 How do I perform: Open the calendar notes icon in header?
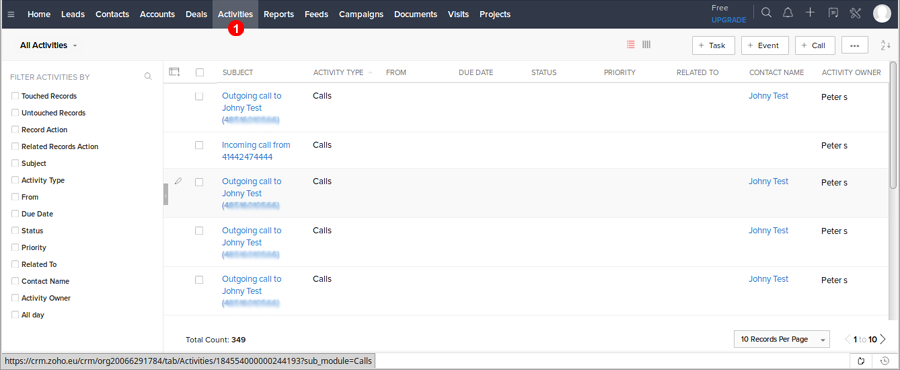coord(833,13)
